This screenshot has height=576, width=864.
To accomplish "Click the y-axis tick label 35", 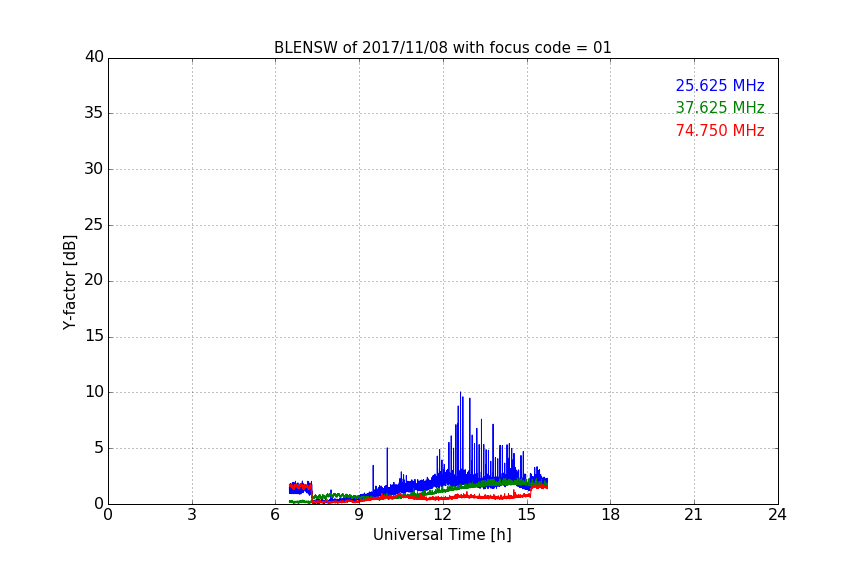I will click(x=94, y=113).
